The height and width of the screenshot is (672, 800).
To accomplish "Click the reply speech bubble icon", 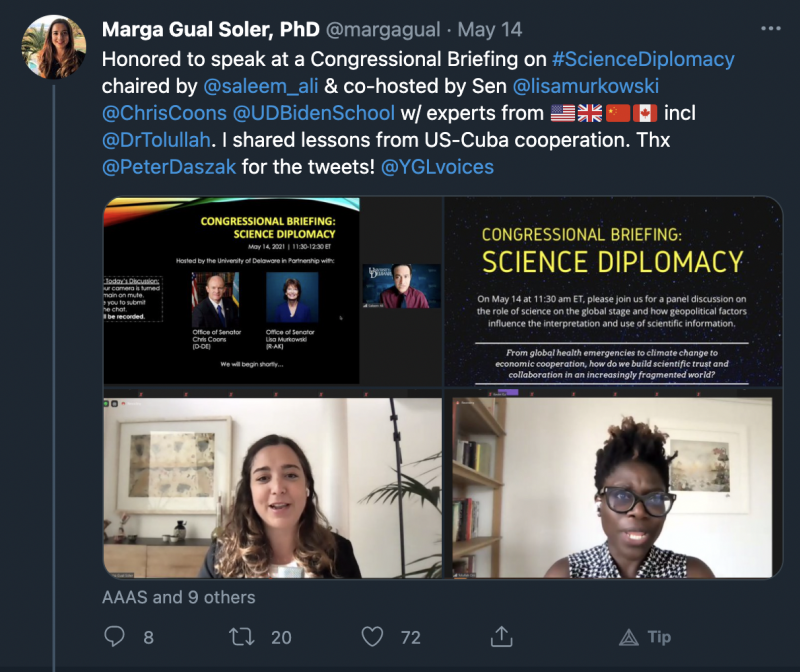I will (x=114, y=636).
